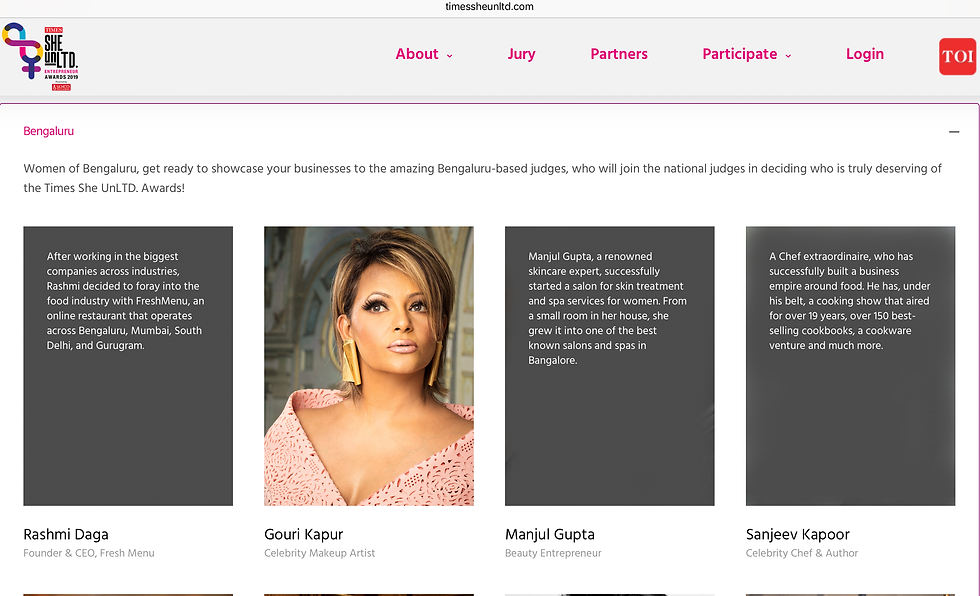Open the red TOI icon

tap(957, 56)
